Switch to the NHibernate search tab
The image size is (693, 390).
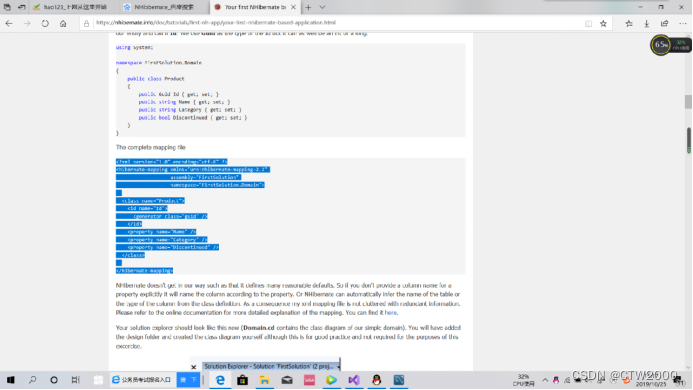pos(164,7)
